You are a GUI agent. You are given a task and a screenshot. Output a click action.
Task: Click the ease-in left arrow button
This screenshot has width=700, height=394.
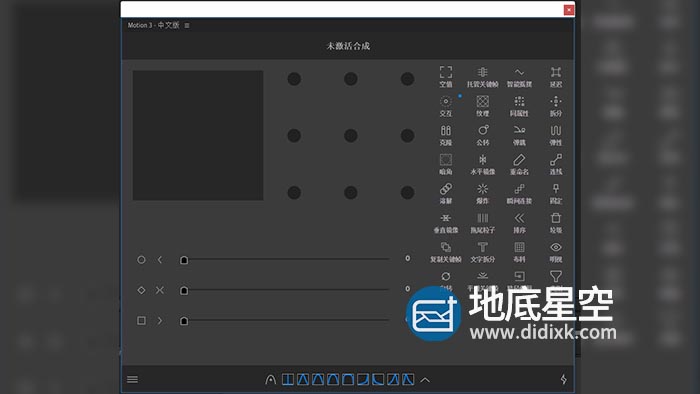click(x=160, y=260)
